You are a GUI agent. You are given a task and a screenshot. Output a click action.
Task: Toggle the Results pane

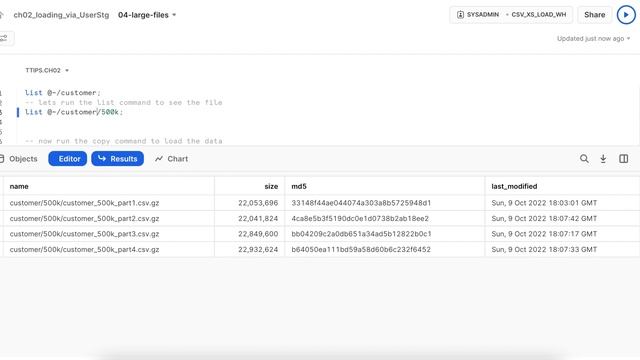[118, 159]
